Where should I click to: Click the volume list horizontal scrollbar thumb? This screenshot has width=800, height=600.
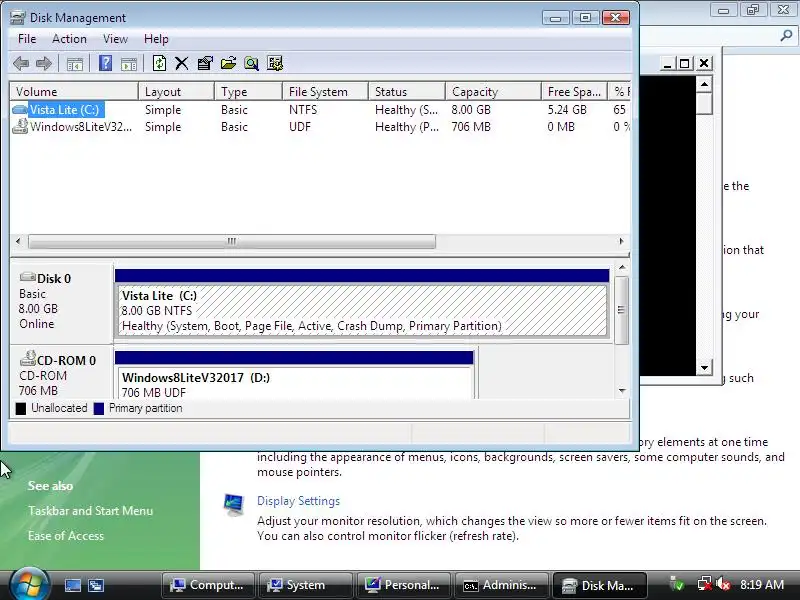232,241
